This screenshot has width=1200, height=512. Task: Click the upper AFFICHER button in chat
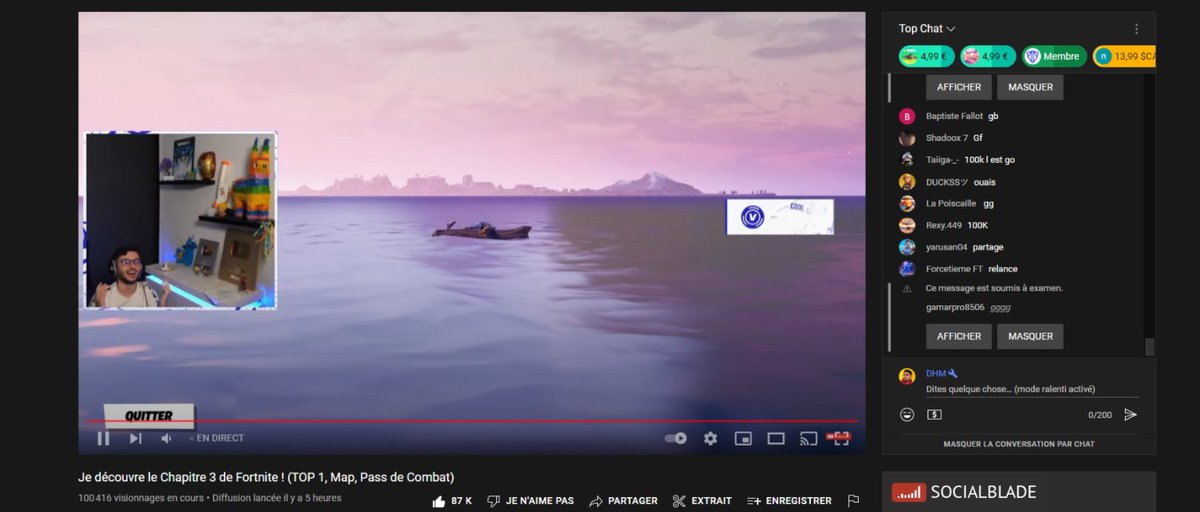(x=958, y=87)
